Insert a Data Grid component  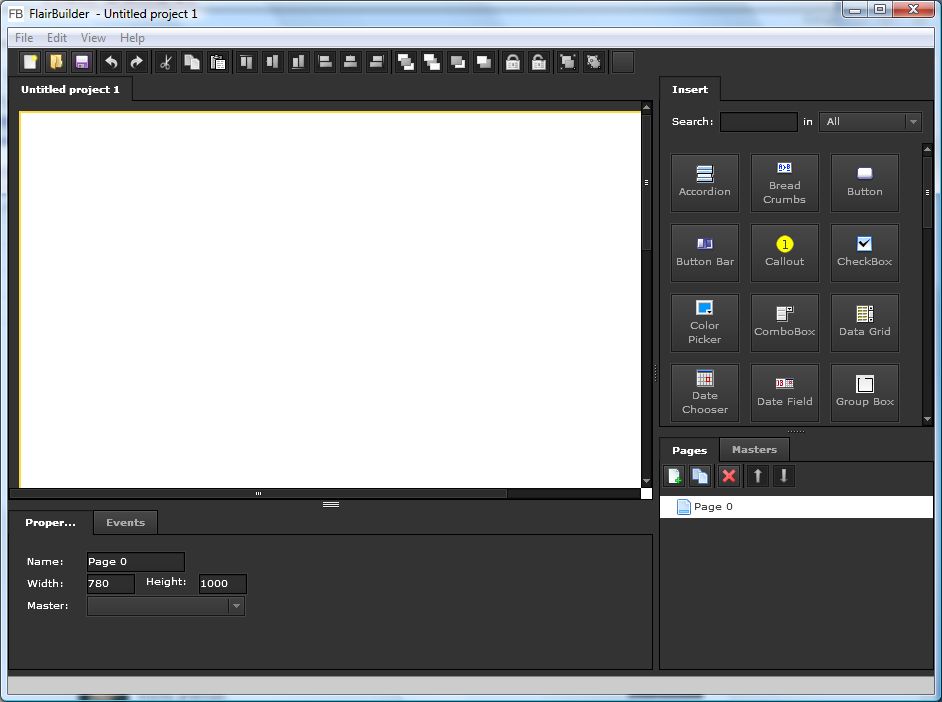click(x=865, y=323)
